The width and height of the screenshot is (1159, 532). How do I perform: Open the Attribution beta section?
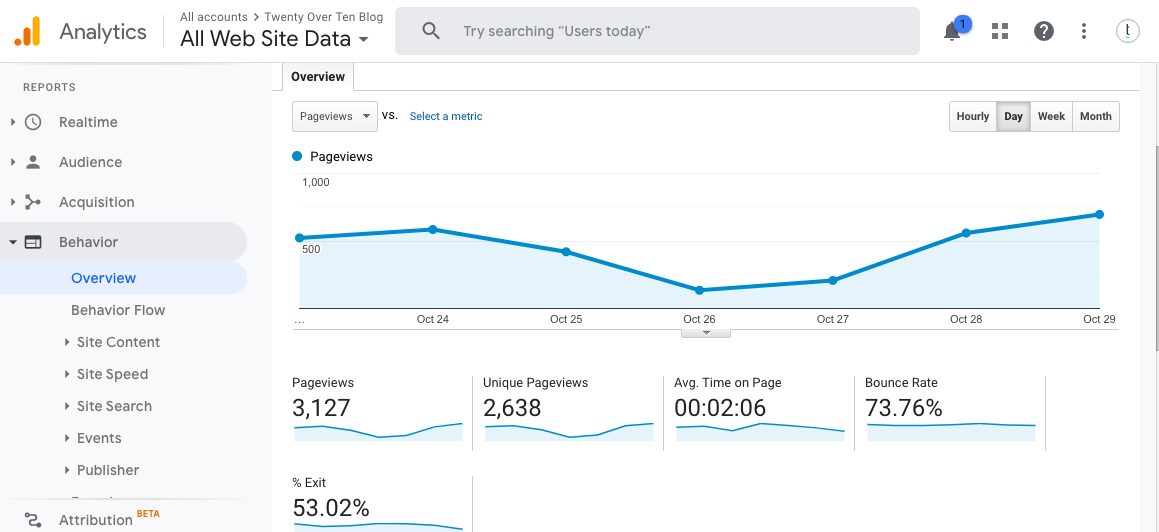click(96, 520)
